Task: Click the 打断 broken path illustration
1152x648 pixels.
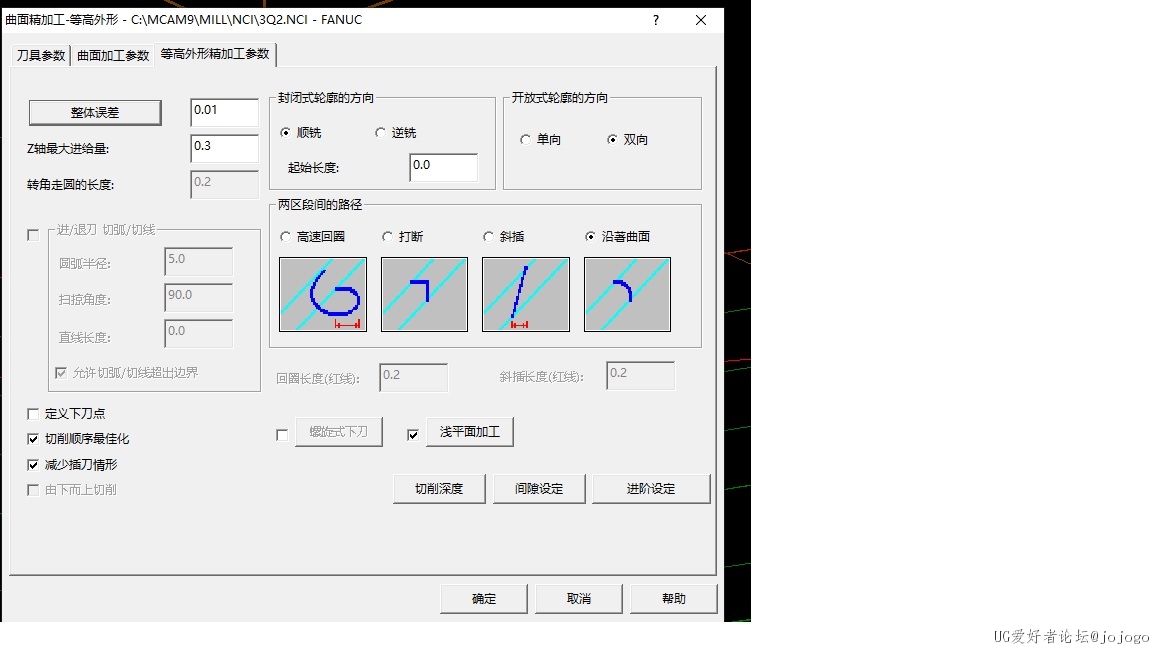Action: click(x=424, y=294)
